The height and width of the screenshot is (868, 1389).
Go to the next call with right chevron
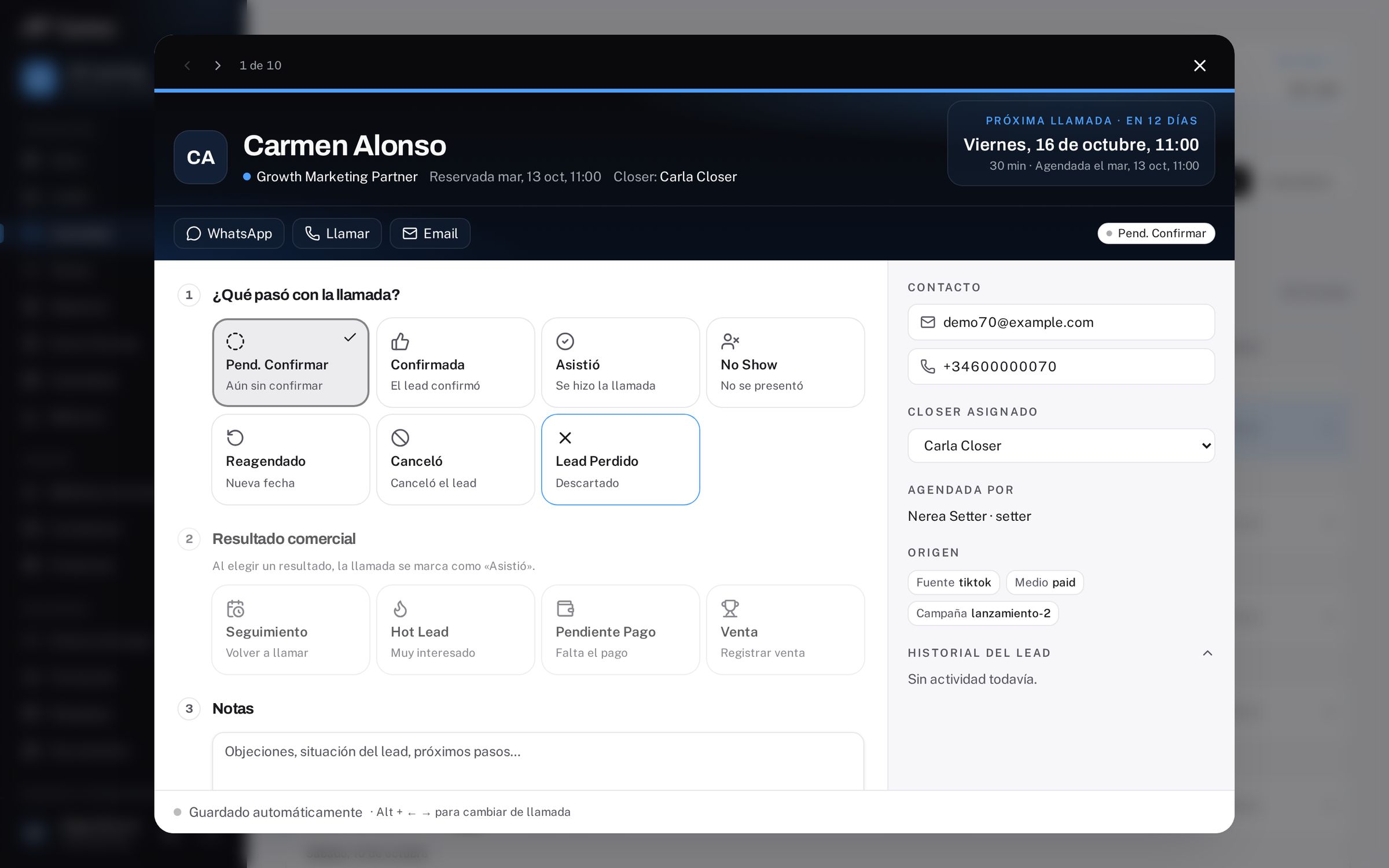[x=218, y=65]
